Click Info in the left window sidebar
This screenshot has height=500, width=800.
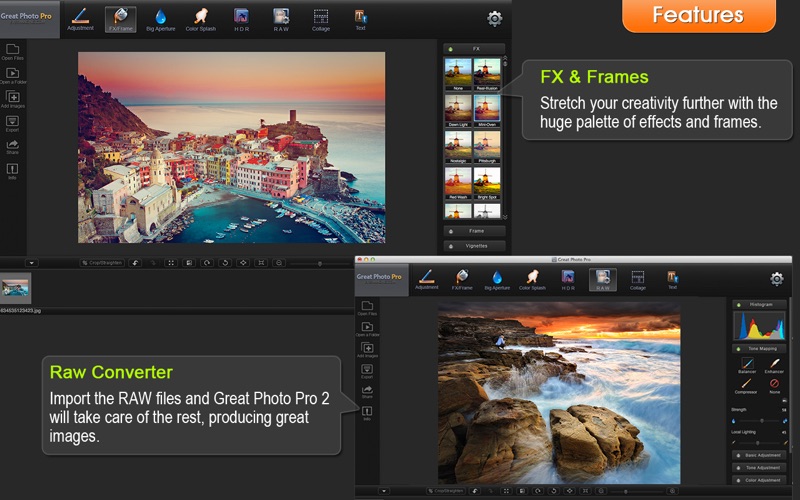12,171
